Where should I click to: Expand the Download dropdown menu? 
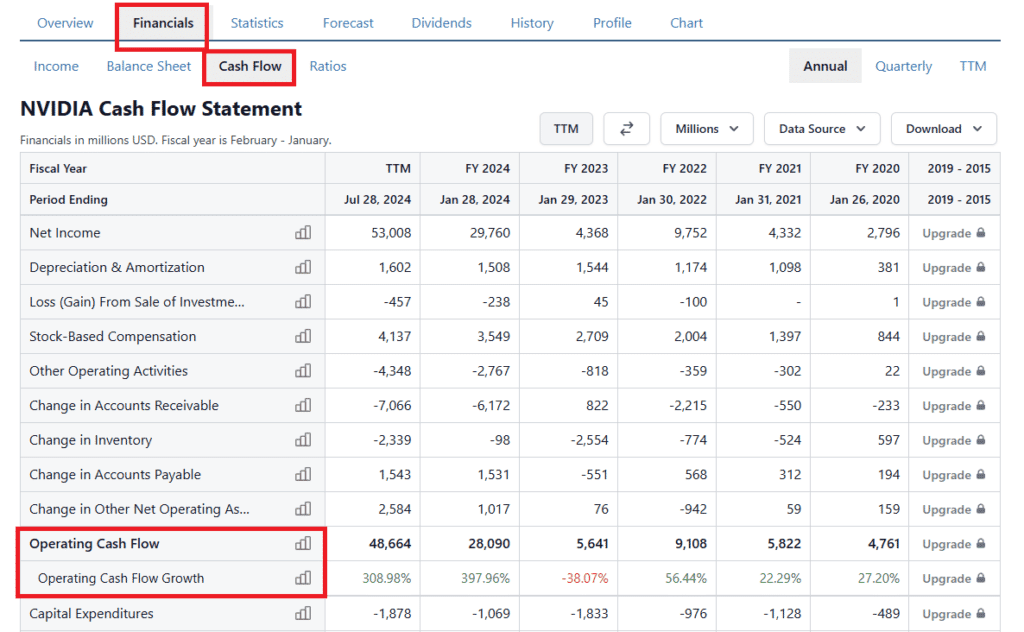pos(943,129)
